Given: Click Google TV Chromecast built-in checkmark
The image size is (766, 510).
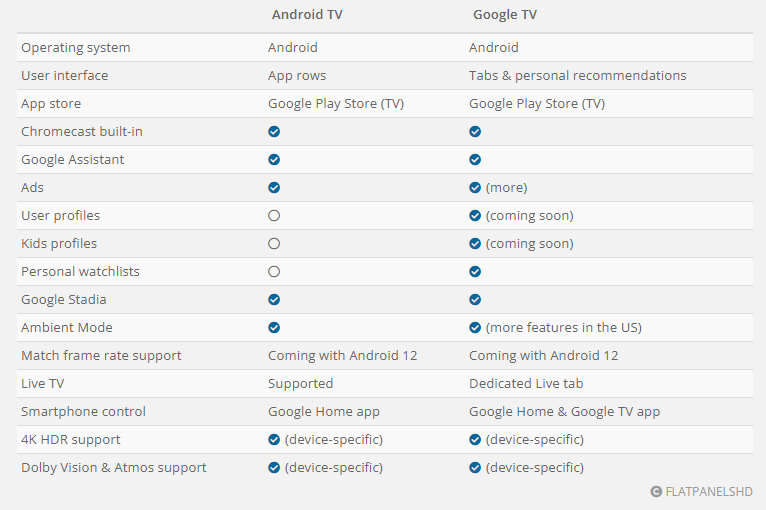Looking at the screenshot, I should pyautogui.click(x=475, y=131).
